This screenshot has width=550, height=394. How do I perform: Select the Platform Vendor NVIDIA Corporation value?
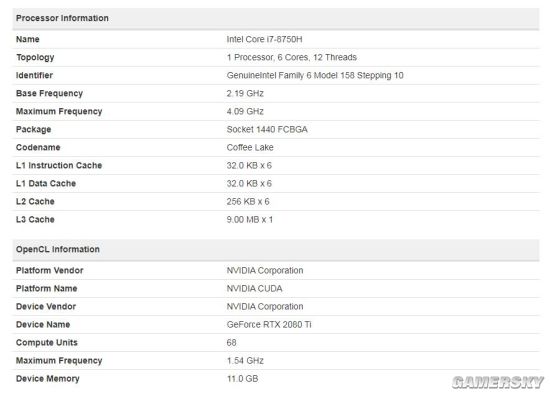pyautogui.click(x=265, y=271)
